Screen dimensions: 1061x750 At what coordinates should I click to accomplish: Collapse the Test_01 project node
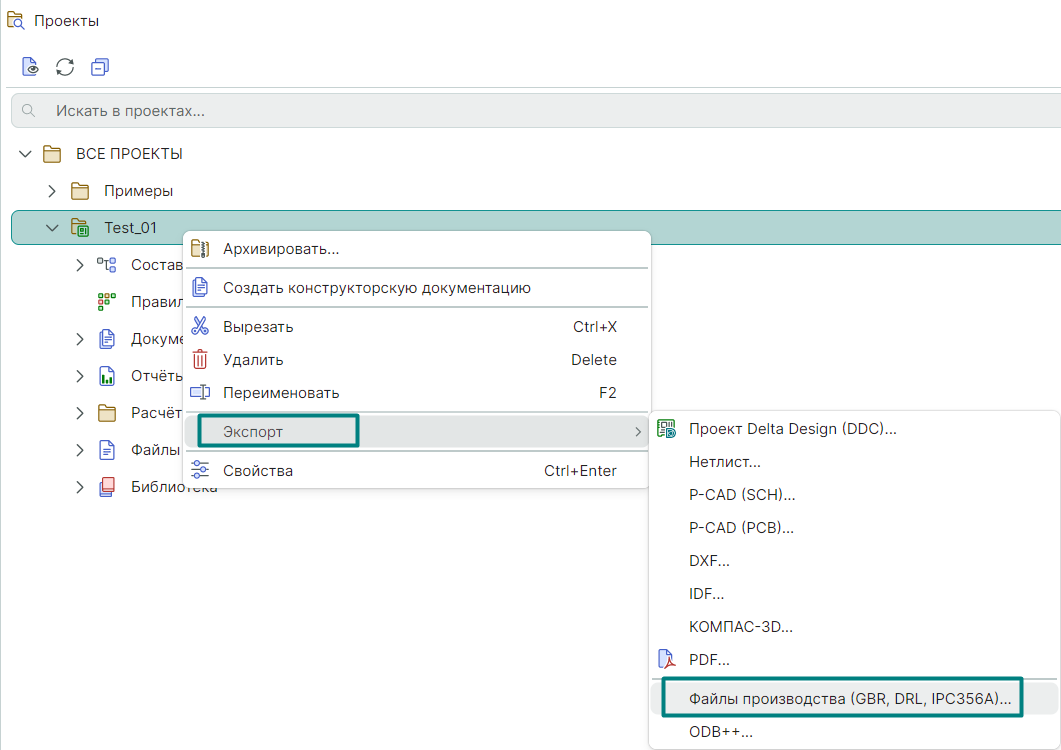pyautogui.click(x=53, y=228)
